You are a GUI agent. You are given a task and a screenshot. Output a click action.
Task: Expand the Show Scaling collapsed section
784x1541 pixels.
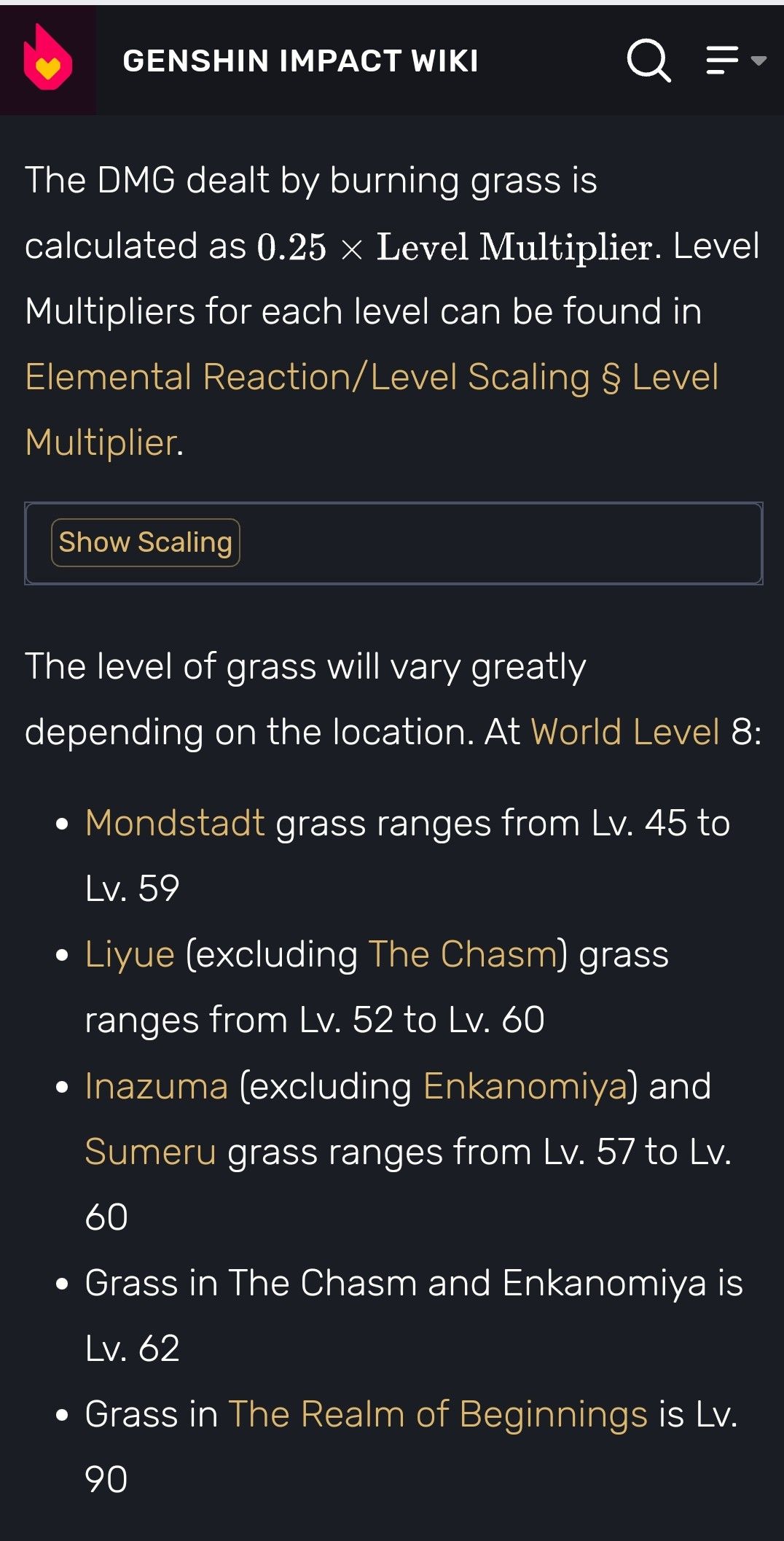pyautogui.click(x=145, y=542)
